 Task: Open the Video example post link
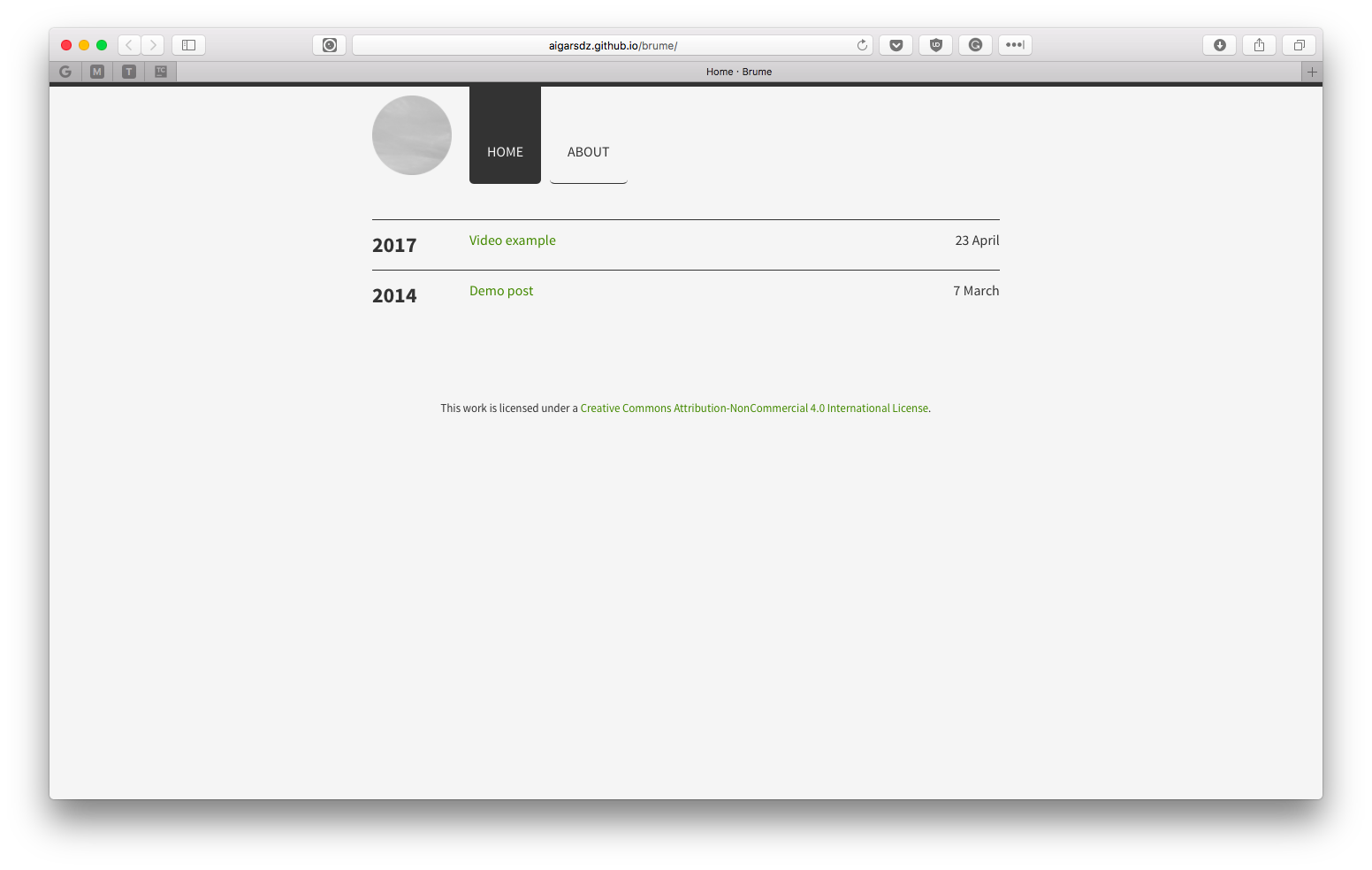[x=513, y=240]
